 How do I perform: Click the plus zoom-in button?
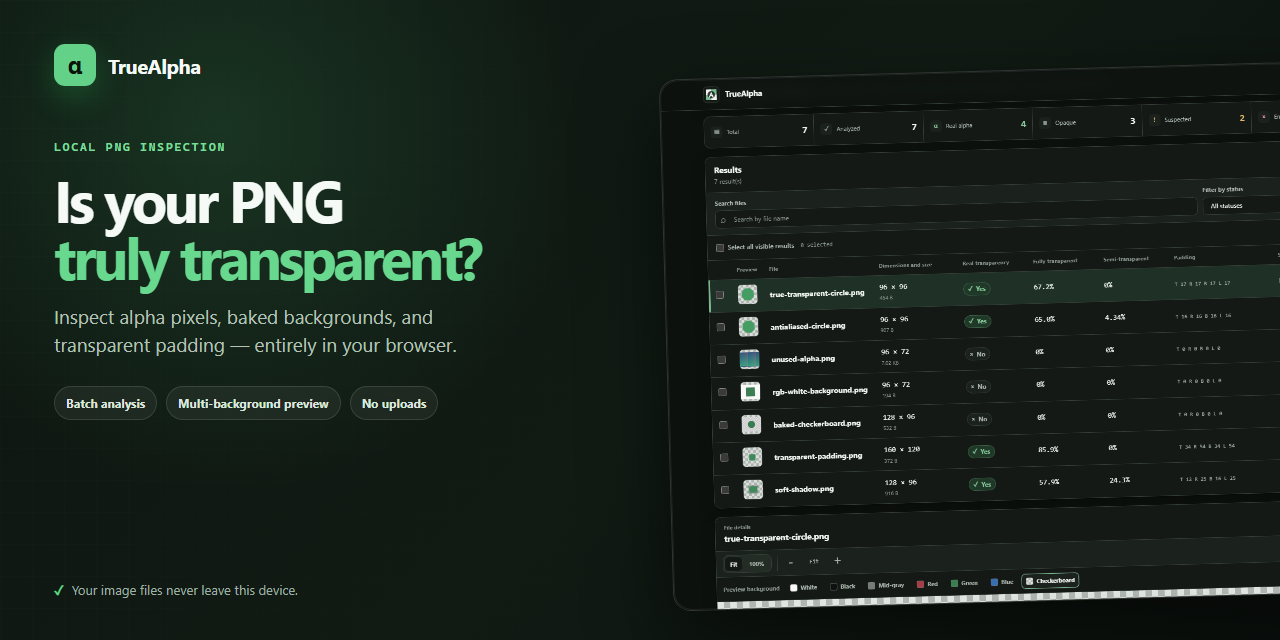coord(837,560)
